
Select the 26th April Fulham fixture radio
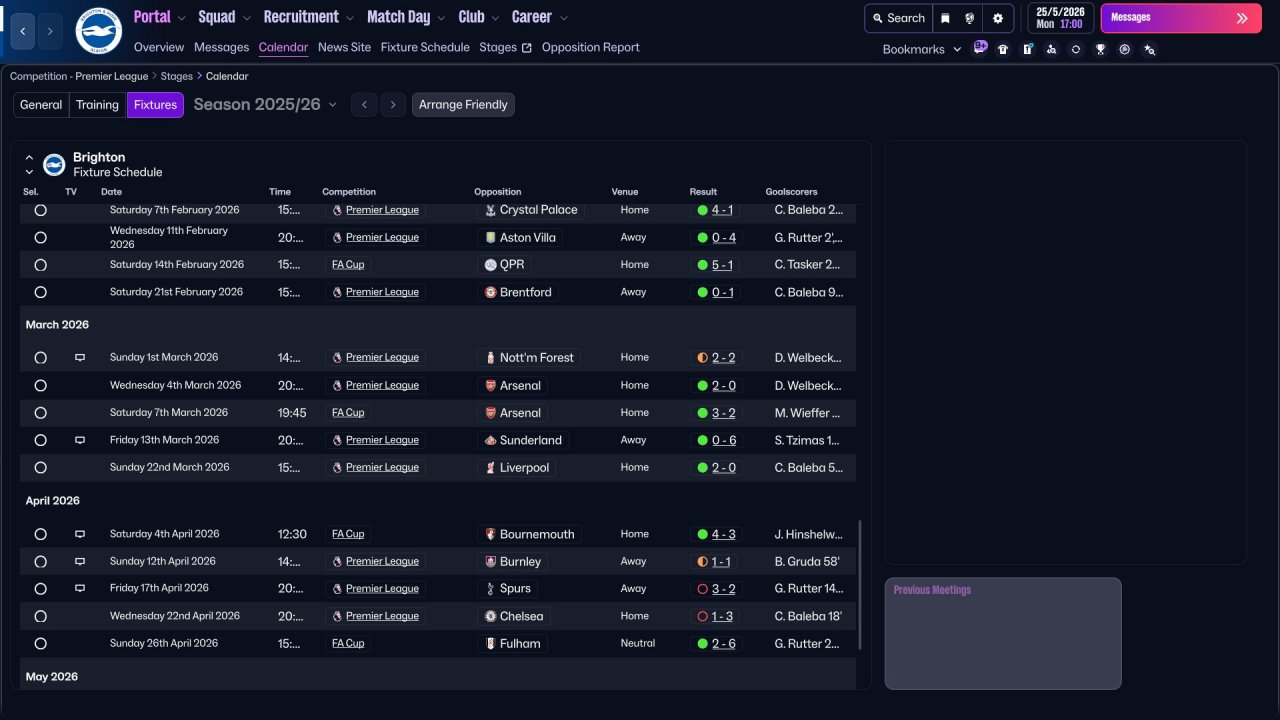coord(40,644)
